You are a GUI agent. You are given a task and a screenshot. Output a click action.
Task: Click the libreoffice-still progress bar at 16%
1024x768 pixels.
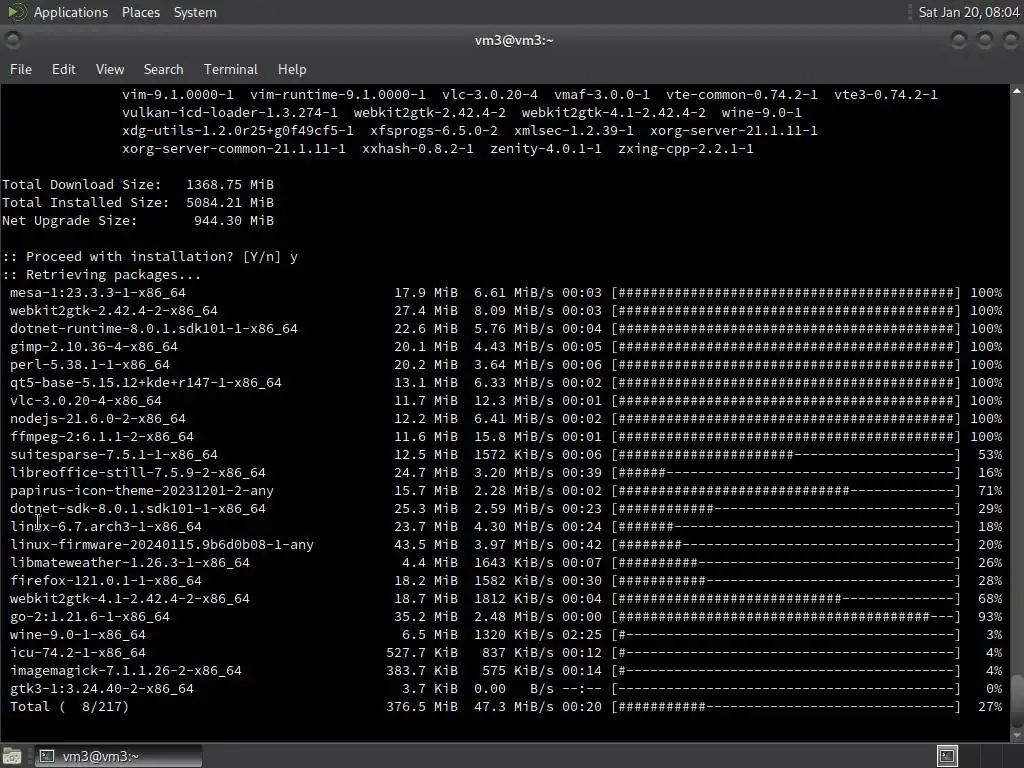(786, 473)
